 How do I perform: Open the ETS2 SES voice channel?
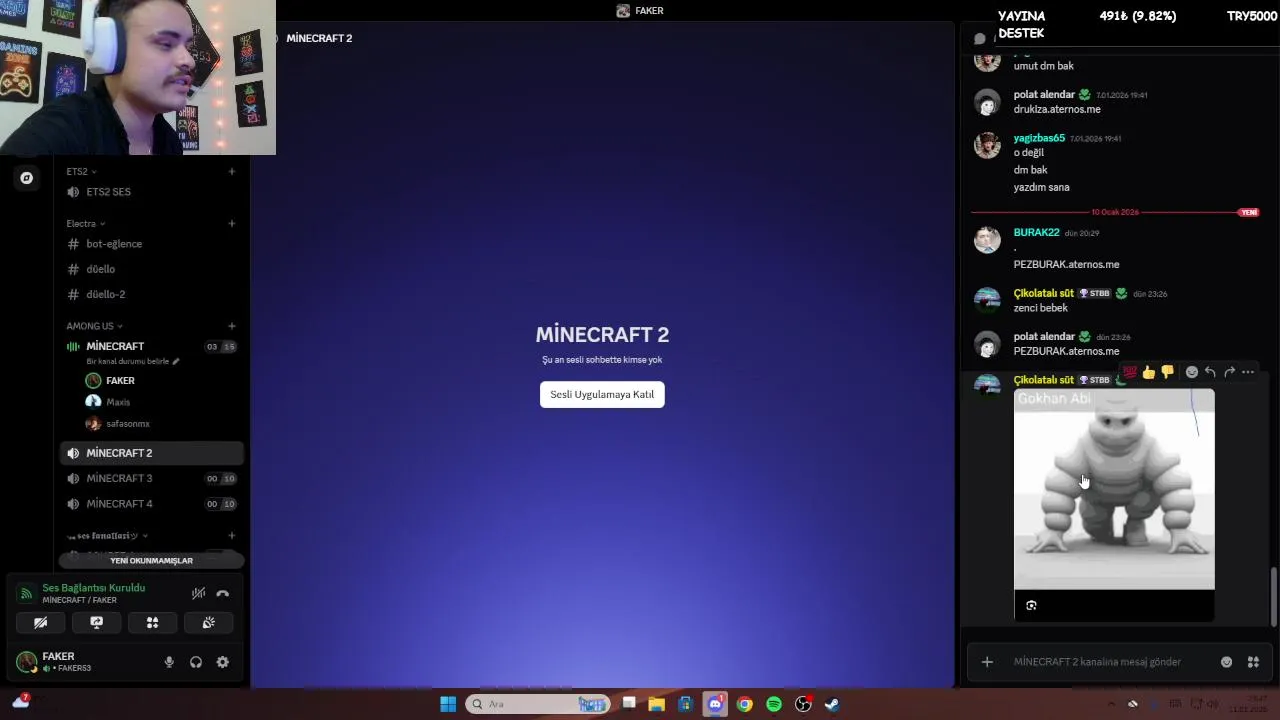(x=151, y=192)
